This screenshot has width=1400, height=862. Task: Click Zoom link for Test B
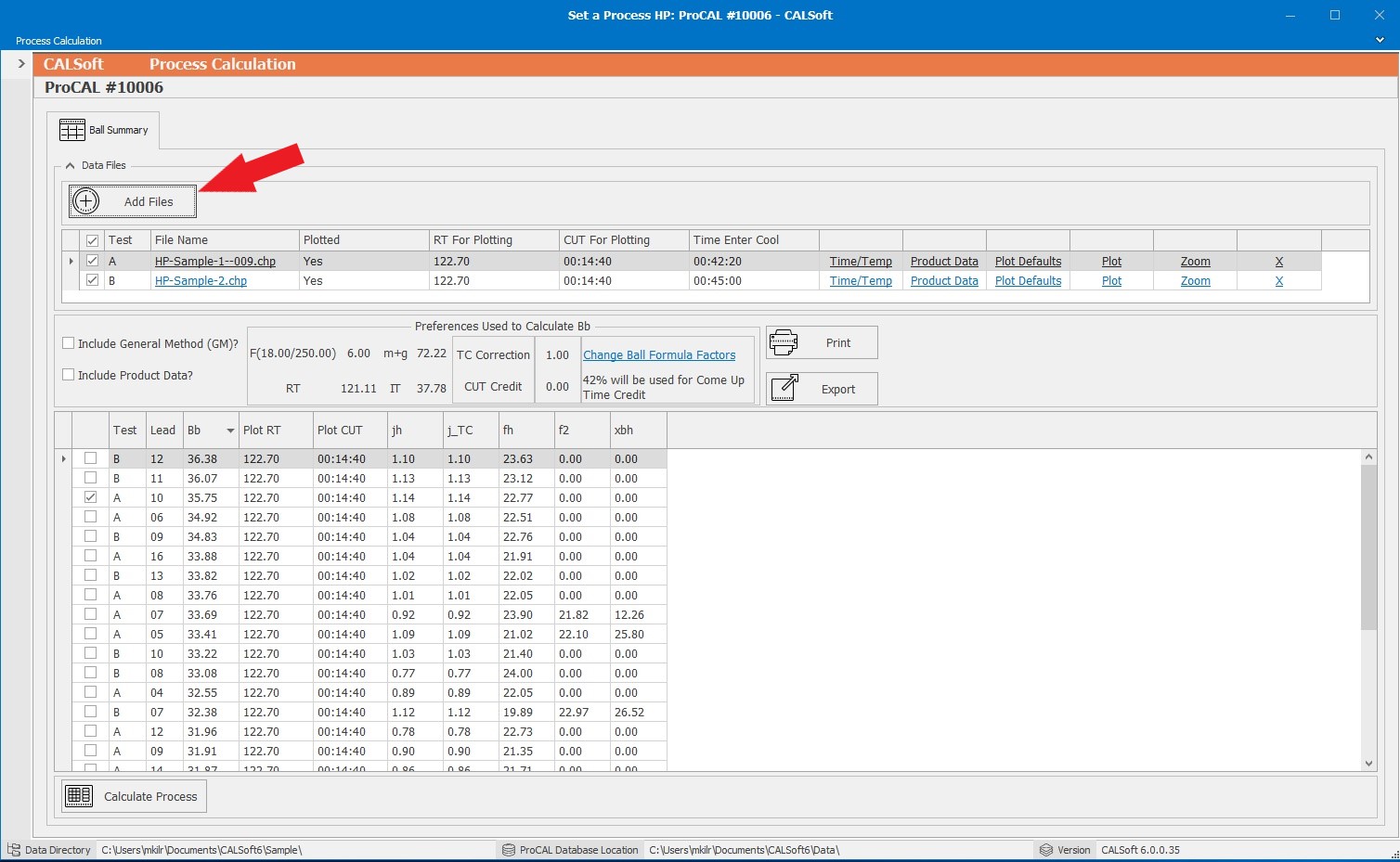point(1195,281)
